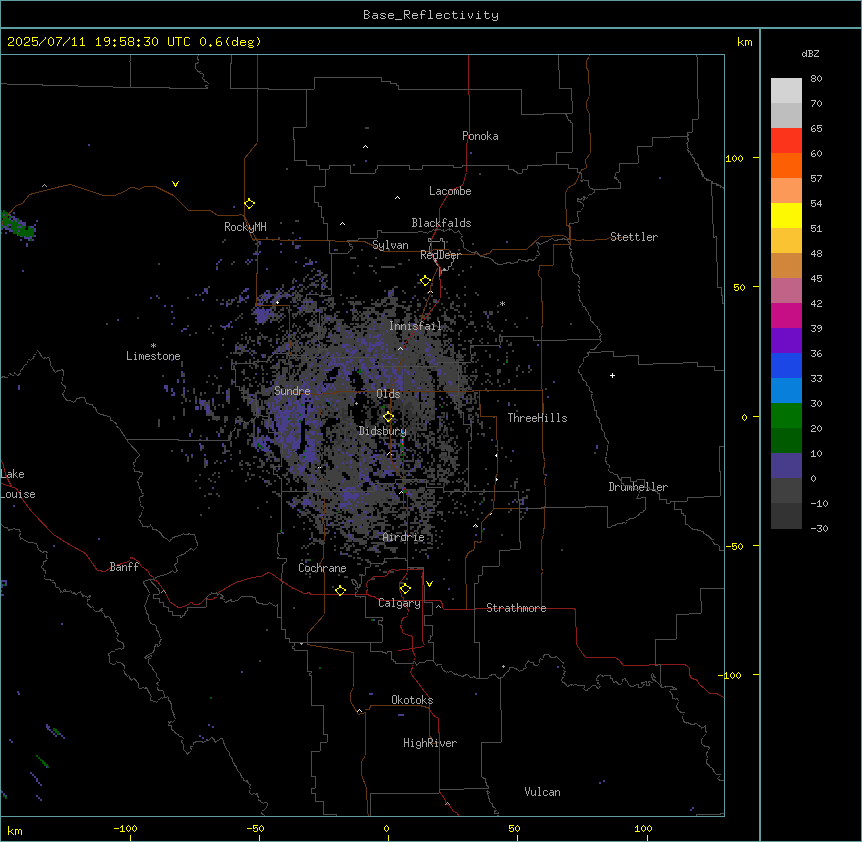Select the bright yellow swatch in dBZ legend
Image resolution: width=862 pixels, height=842 pixels.
pos(786,215)
